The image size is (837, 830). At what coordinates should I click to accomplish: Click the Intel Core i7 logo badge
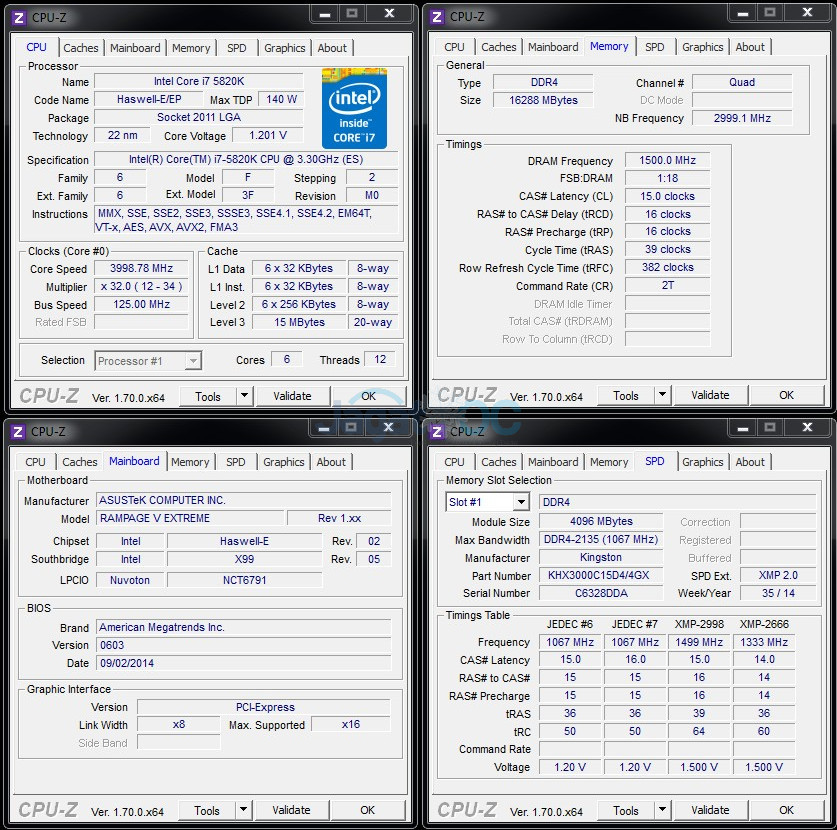(x=354, y=108)
